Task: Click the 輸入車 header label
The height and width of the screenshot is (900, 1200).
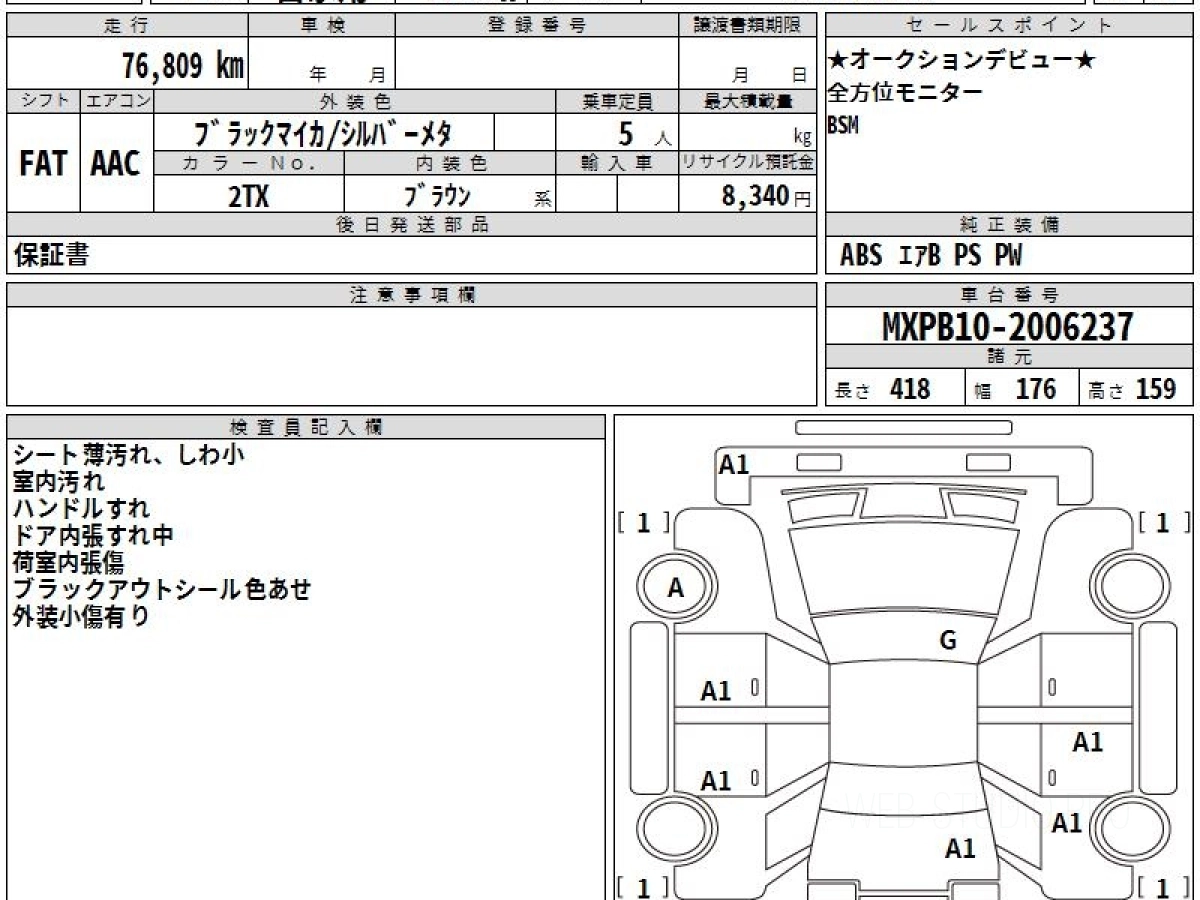Action: point(617,163)
